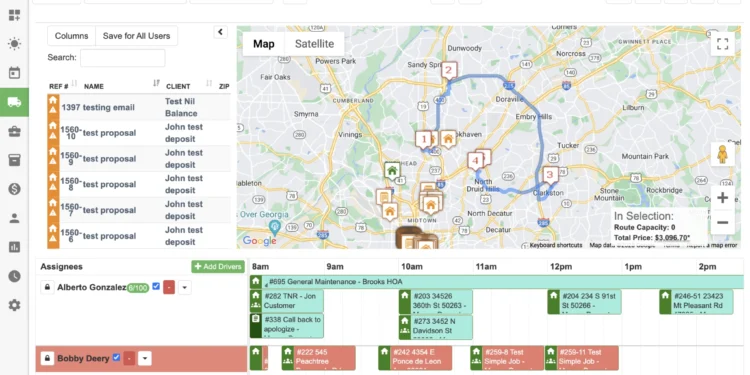Image resolution: width=750 pixels, height=375 pixels.
Task: Open Alberto Gonzalez dropdown arrow
Action: click(x=185, y=288)
